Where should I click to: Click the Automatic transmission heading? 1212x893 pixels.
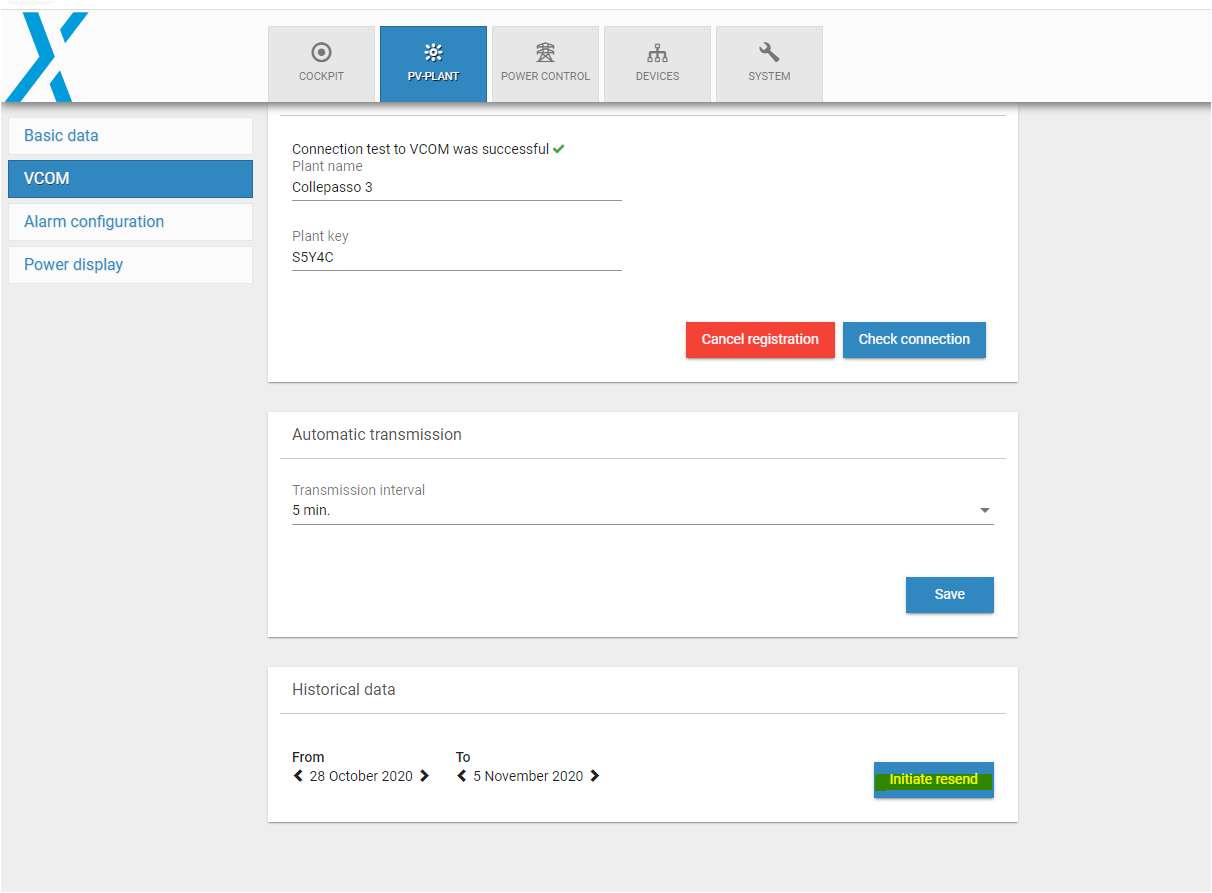[377, 435]
